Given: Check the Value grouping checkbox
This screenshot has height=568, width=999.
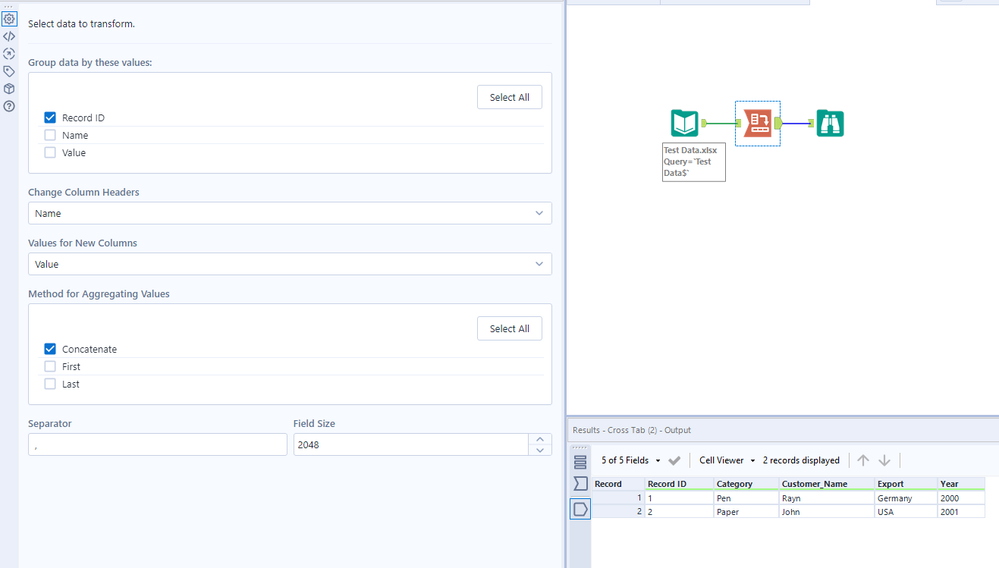Looking at the screenshot, I should [50, 152].
